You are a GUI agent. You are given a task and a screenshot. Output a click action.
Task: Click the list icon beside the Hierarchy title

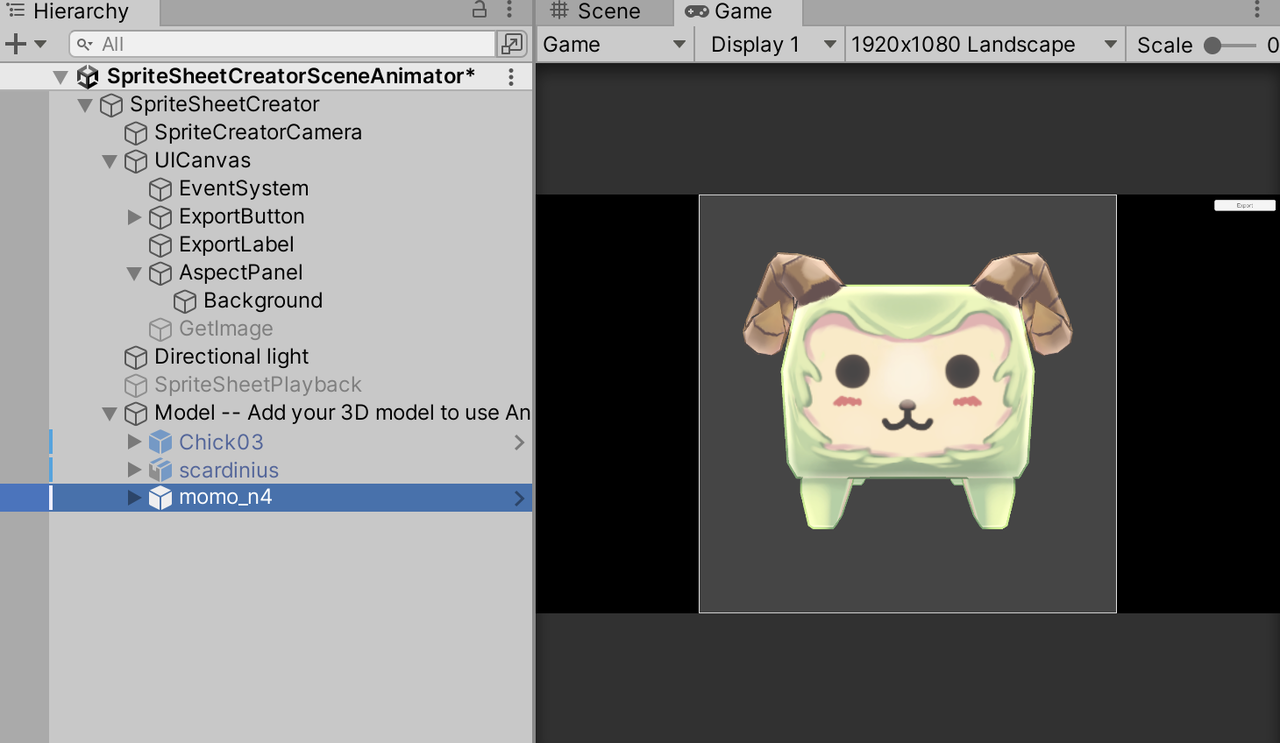(x=15, y=11)
